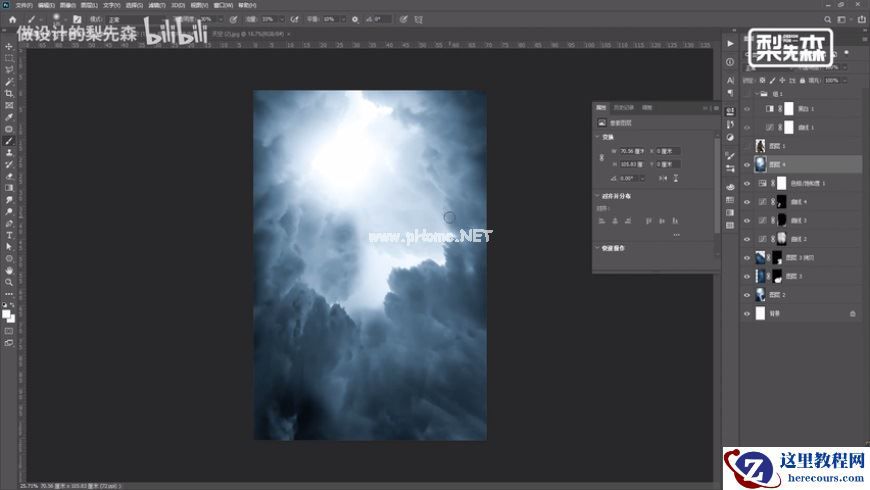
Task: Click the search icon at top right
Action: (x=827, y=19)
